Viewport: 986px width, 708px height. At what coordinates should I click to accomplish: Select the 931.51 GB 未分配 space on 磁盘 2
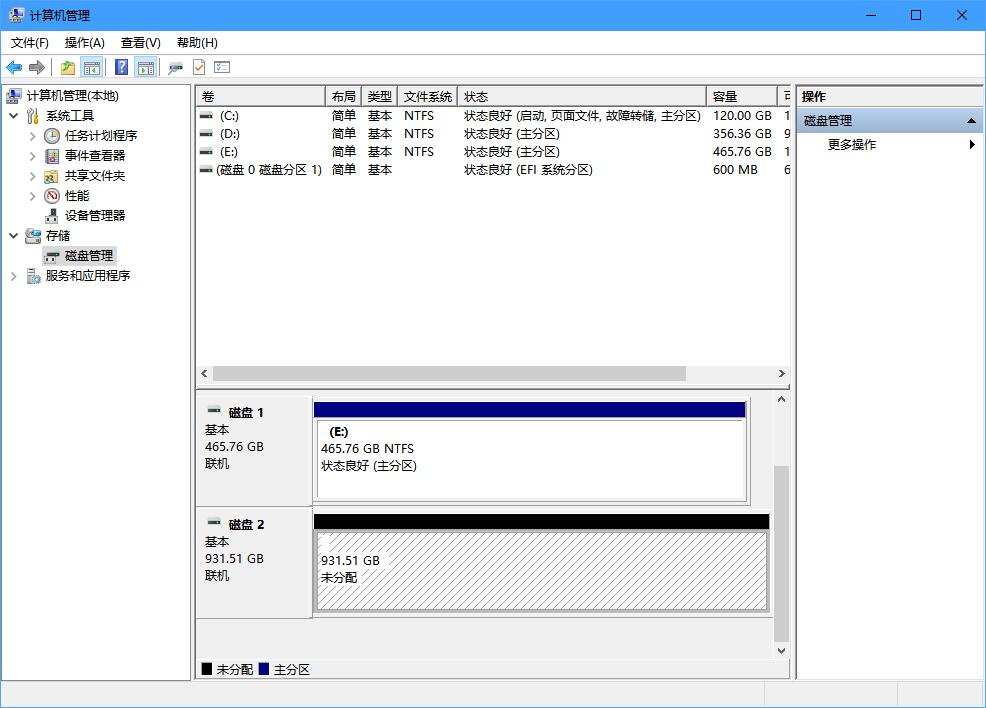pyautogui.click(x=540, y=570)
